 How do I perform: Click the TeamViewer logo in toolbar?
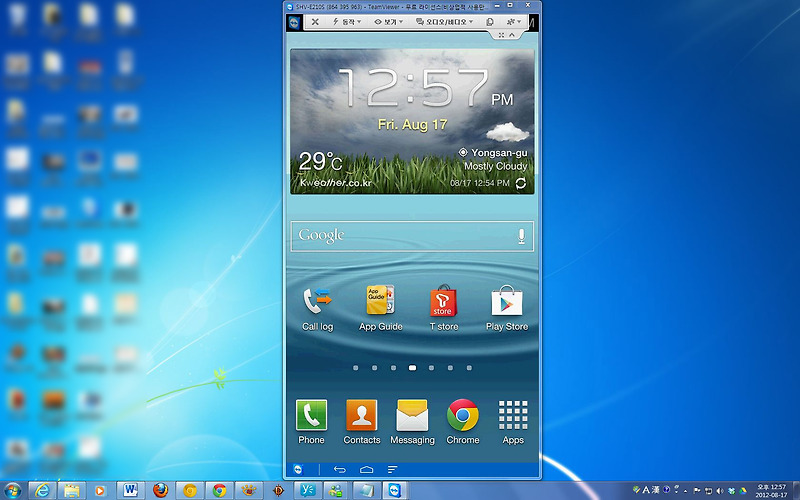294,22
